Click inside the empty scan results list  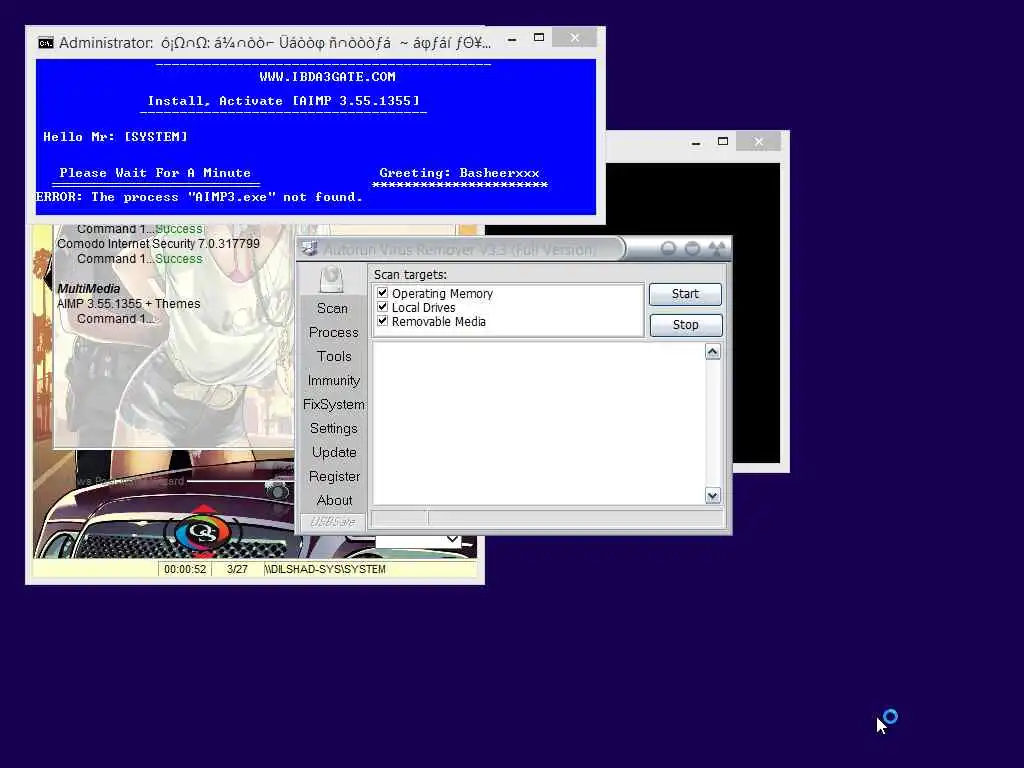[538, 423]
